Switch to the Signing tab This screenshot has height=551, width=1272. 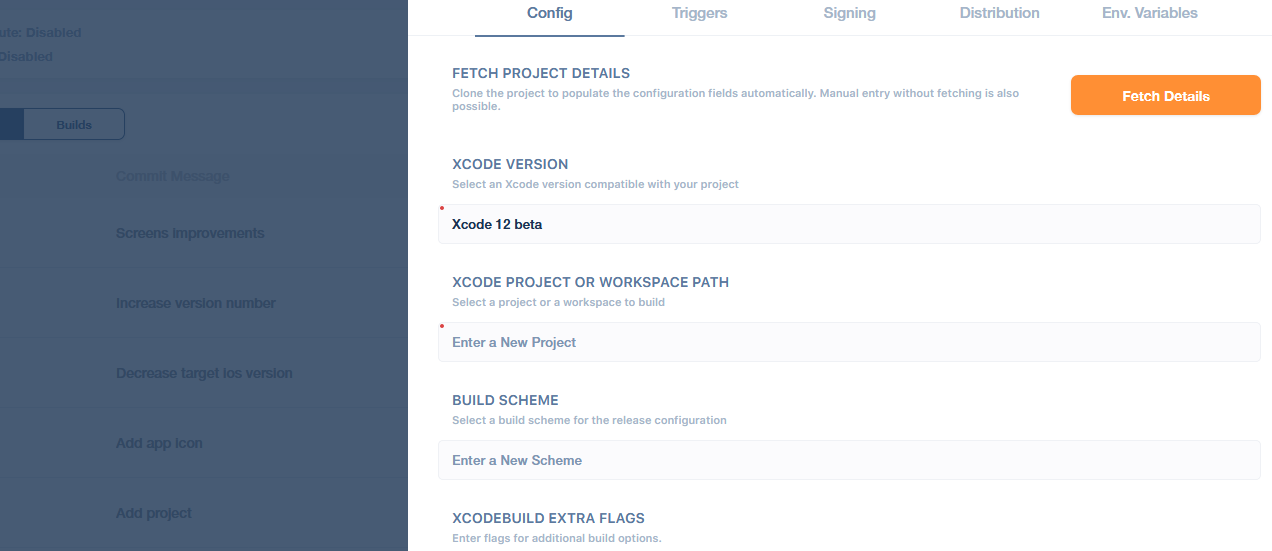tap(850, 13)
